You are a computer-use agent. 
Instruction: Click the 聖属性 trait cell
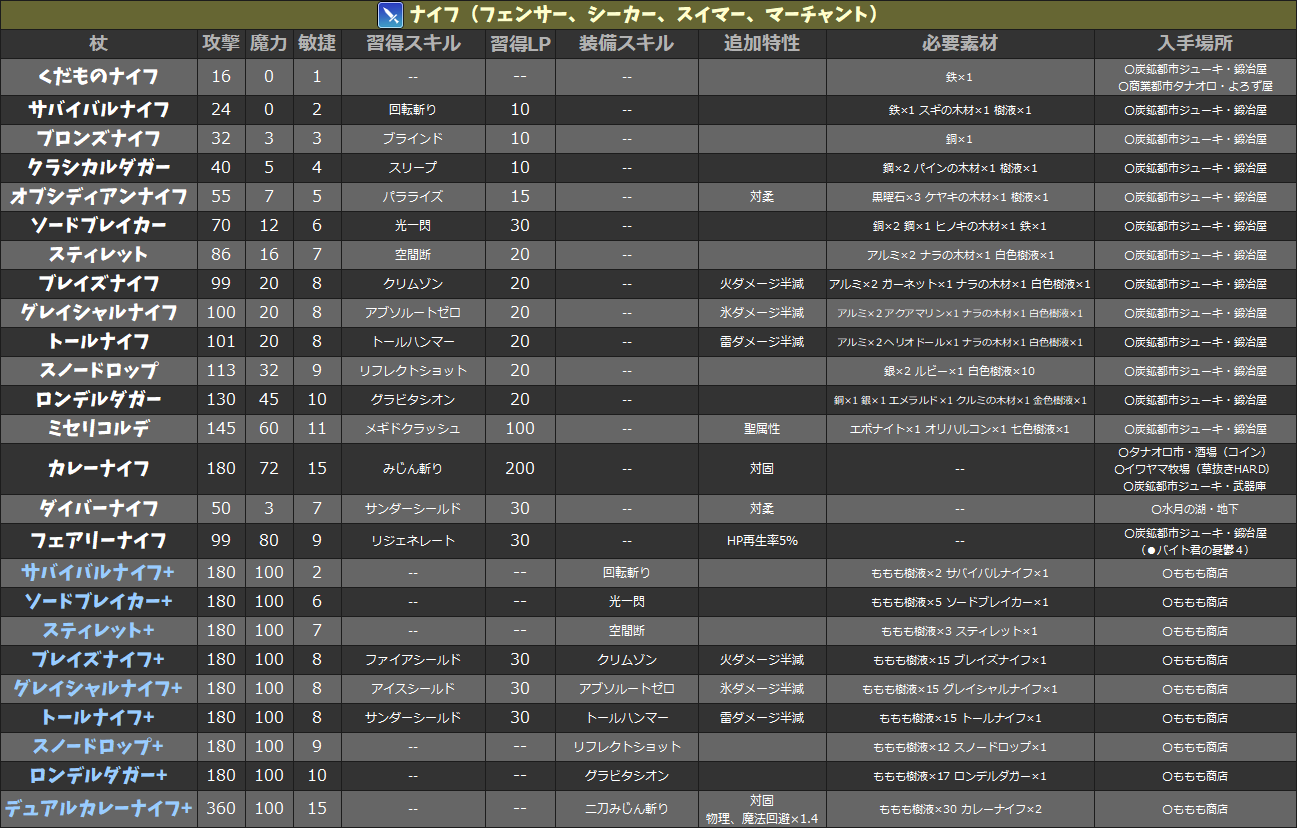pyautogui.click(x=762, y=429)
